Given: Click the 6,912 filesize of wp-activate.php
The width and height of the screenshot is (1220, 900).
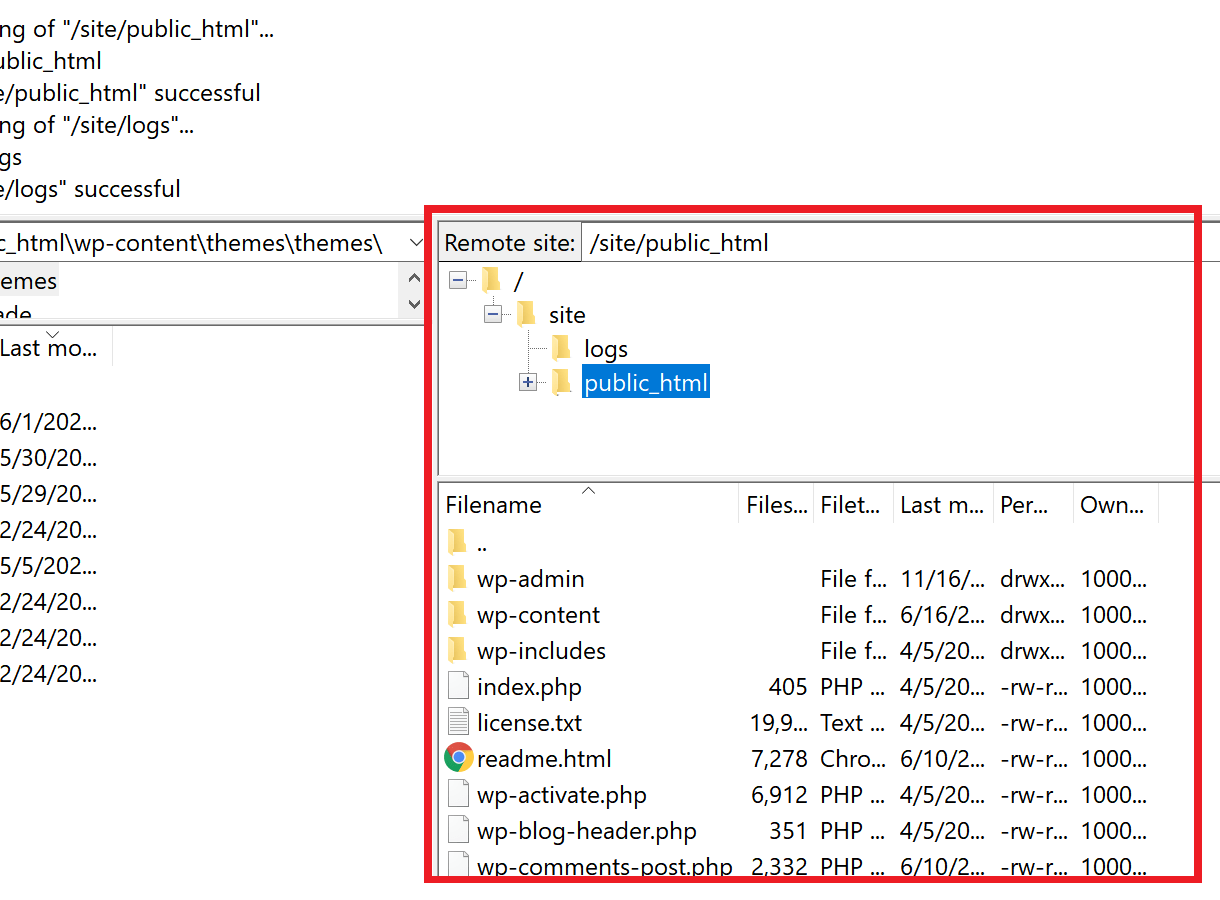Looking at the screenshot, I should [x=780, y=795].
